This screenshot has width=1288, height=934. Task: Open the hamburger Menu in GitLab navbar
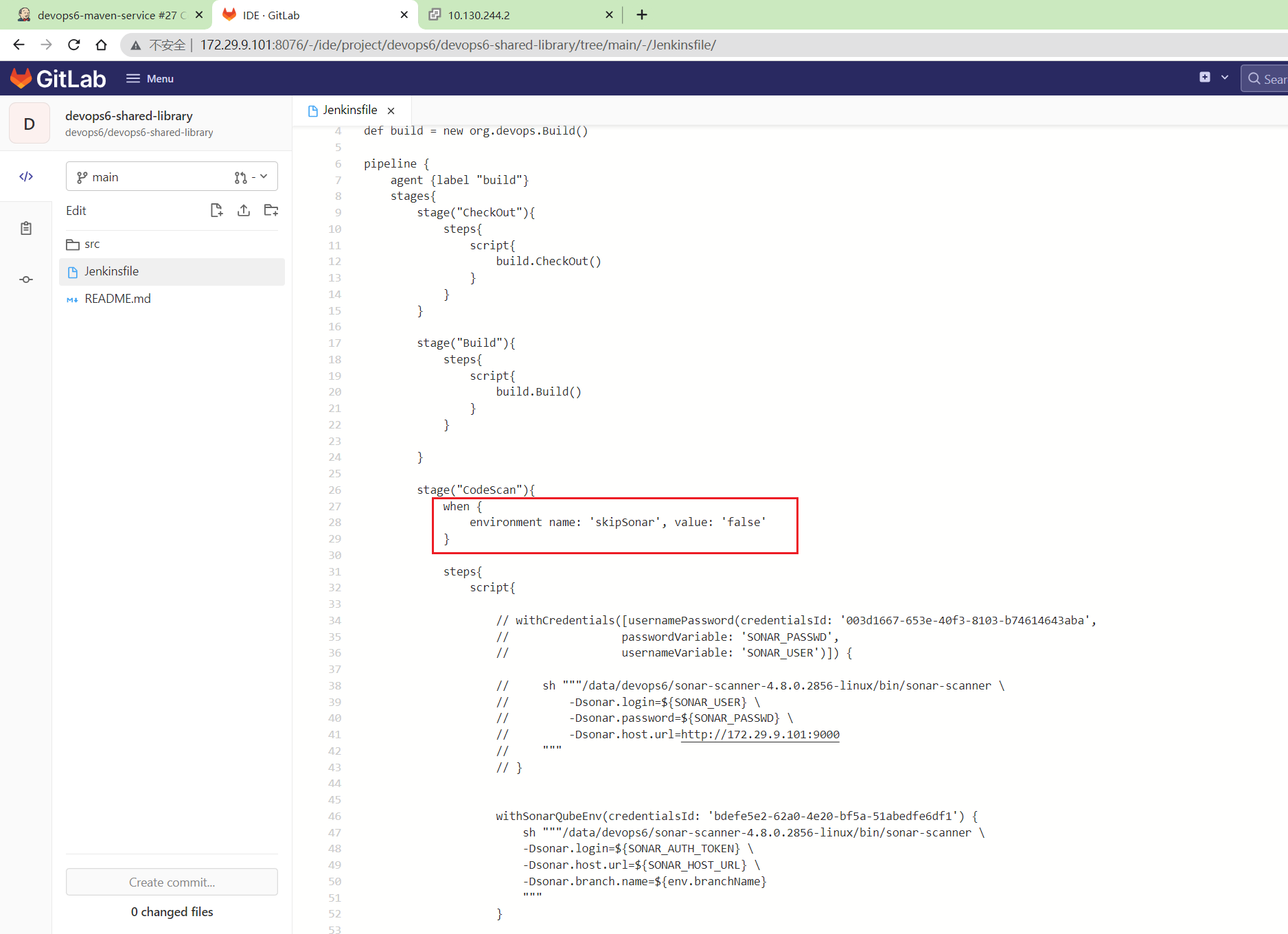[150, 78]
